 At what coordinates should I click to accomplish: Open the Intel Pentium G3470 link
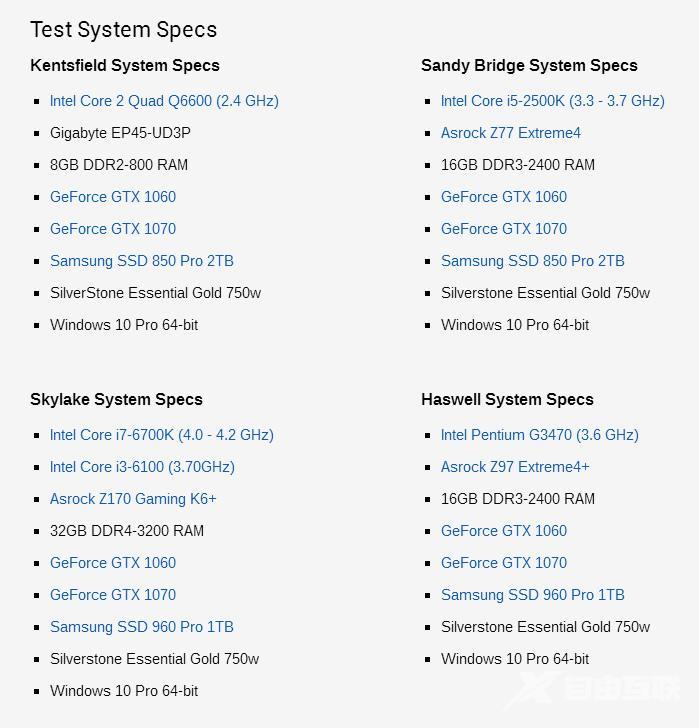(540, 435)
